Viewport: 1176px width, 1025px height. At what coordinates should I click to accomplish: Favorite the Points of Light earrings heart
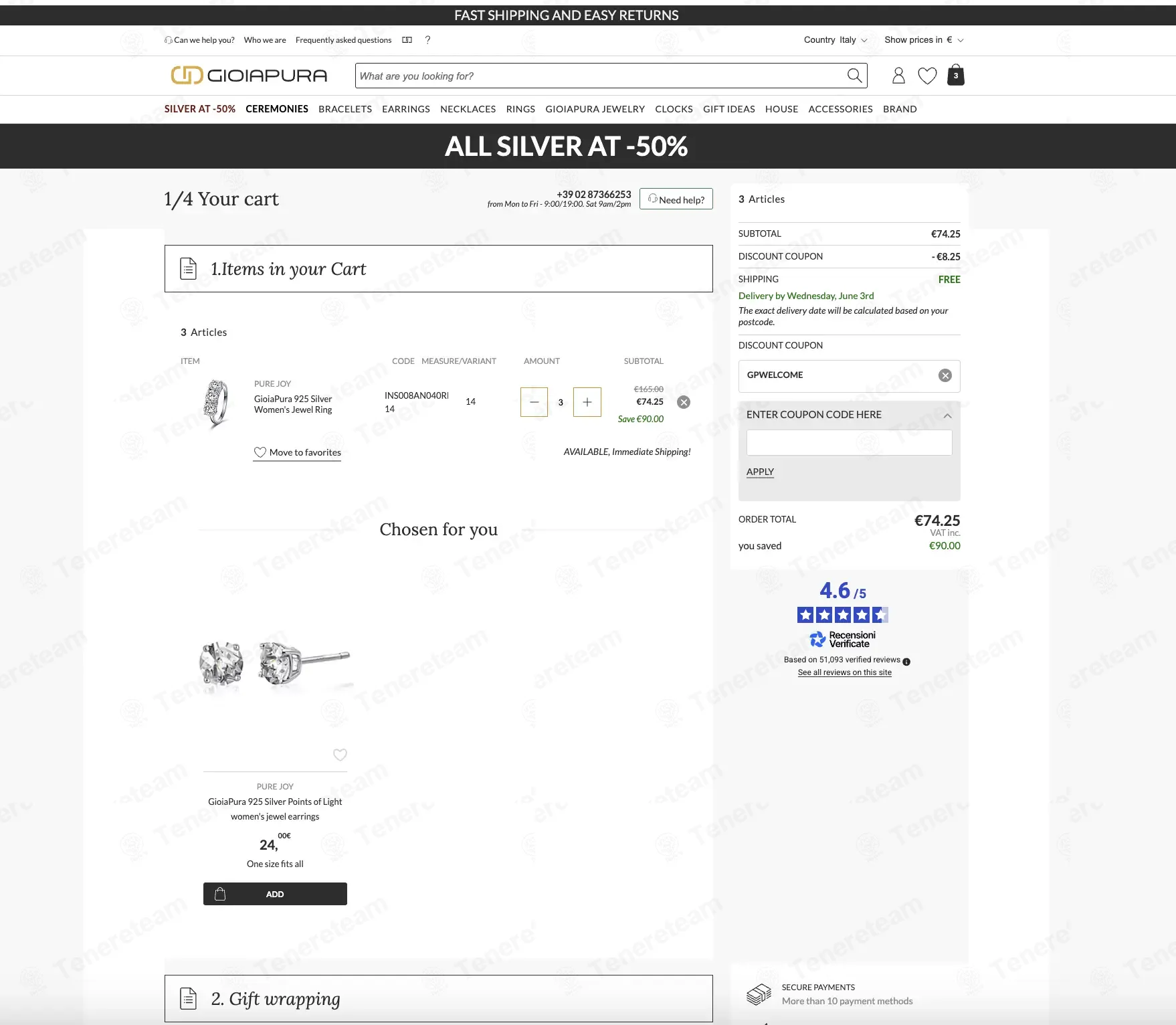pyautogui.click(x=340, y=755)
